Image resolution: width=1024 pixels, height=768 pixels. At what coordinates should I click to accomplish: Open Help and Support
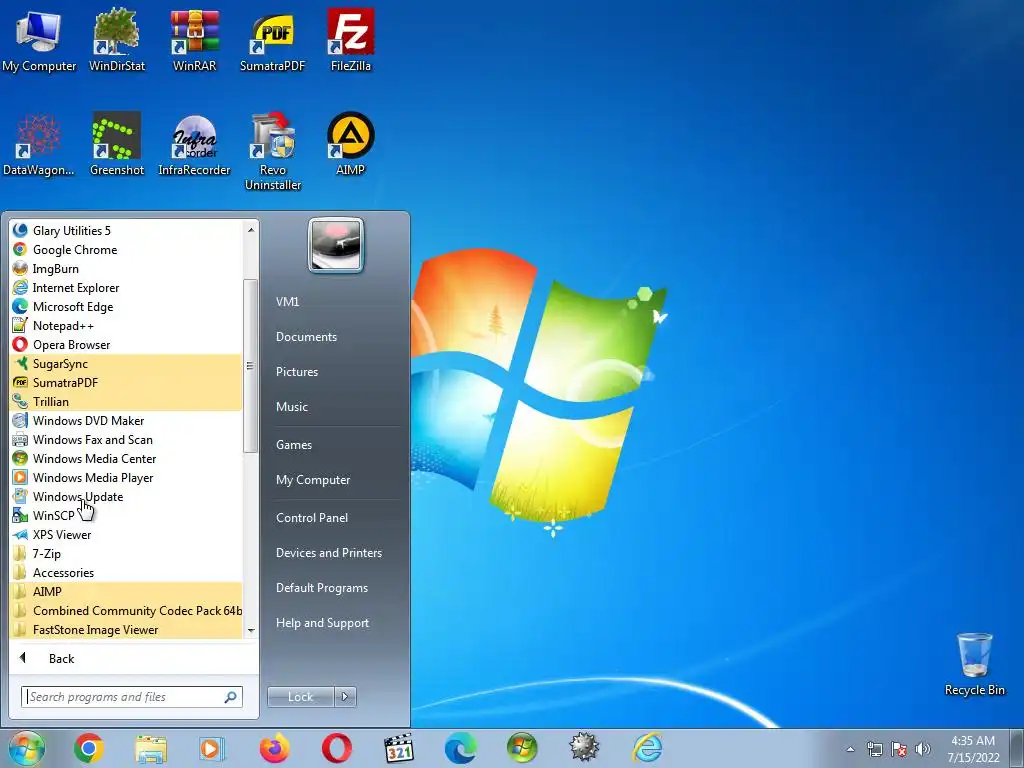322,623
